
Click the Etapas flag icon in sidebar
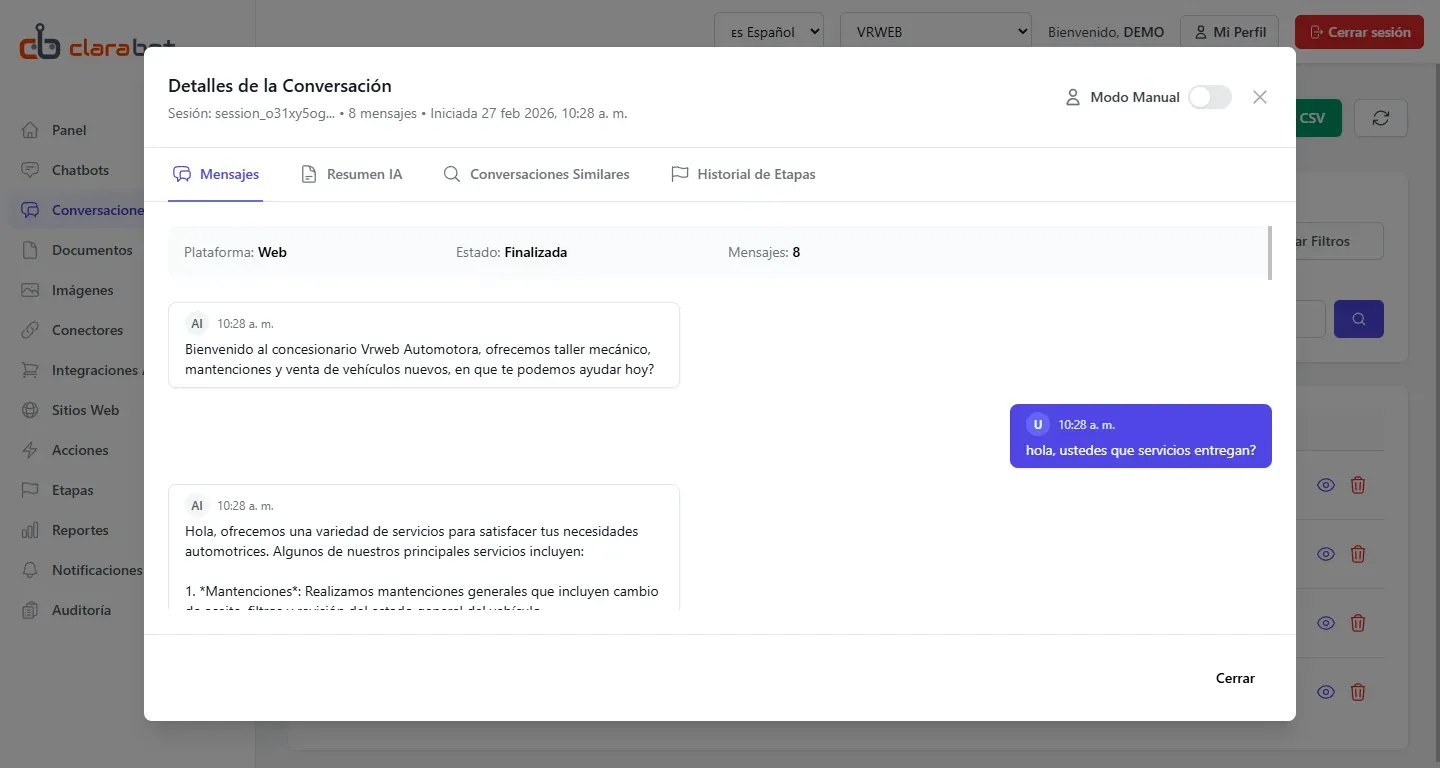pos(31,490)
